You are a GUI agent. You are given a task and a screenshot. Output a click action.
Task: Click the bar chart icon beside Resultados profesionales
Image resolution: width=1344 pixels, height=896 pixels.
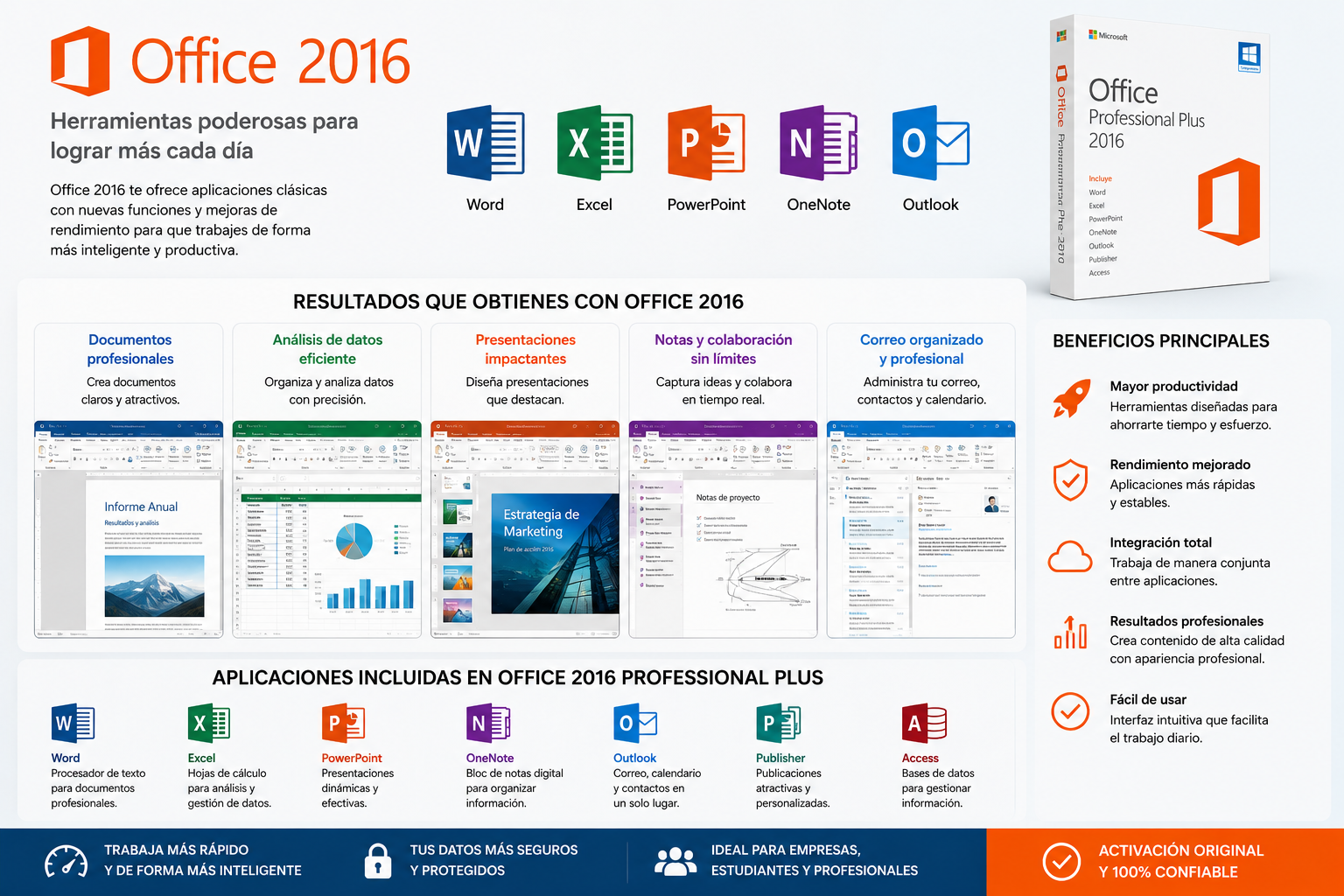coord(1070,632)
